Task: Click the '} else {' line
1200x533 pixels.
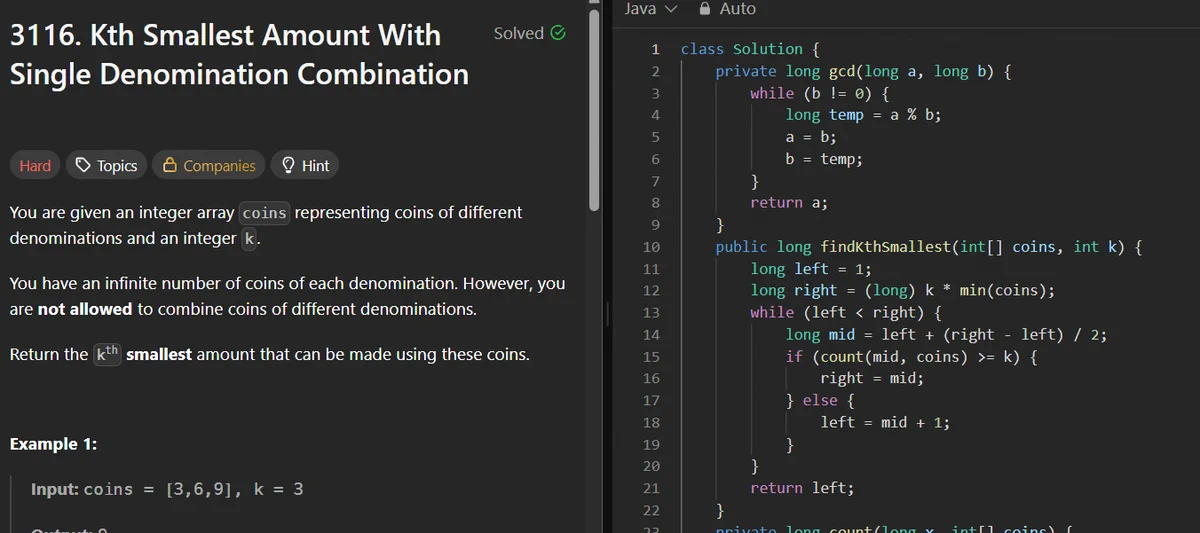Action: coord(820,401)
